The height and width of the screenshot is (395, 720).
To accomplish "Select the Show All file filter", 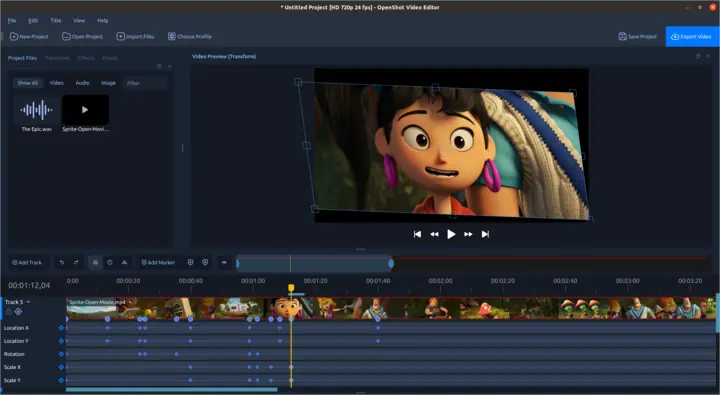I will click(28, 83).
